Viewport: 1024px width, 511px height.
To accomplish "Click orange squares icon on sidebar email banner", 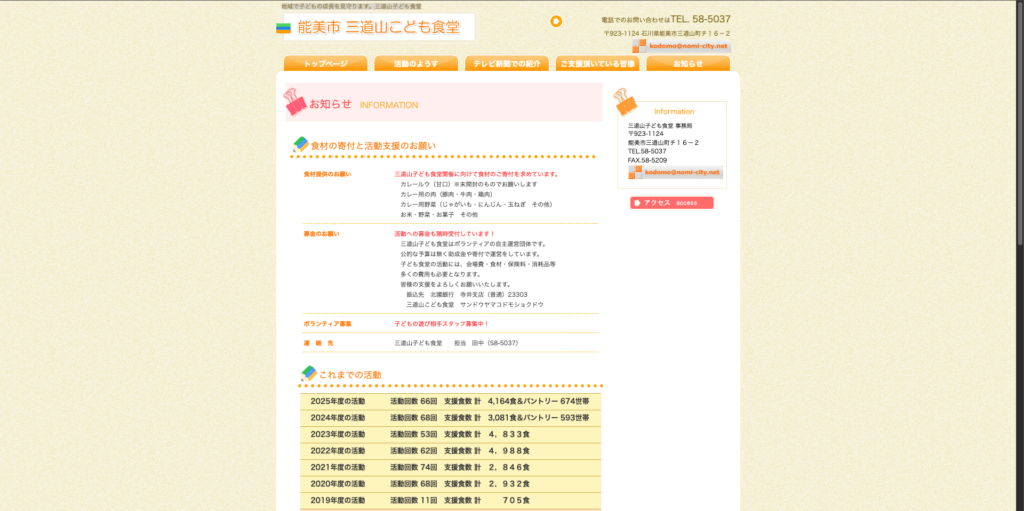I will pos(635,172).
